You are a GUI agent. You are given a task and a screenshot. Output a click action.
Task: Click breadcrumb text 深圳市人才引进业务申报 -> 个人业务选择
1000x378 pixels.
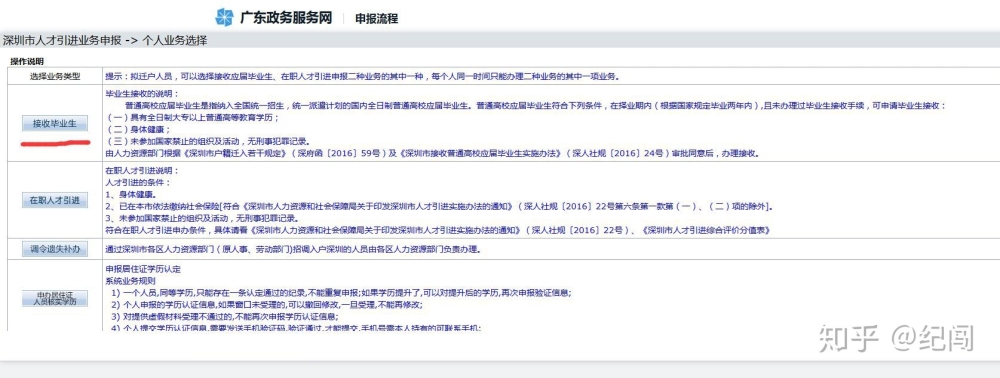pyautogui.click(x=105, y=40)
